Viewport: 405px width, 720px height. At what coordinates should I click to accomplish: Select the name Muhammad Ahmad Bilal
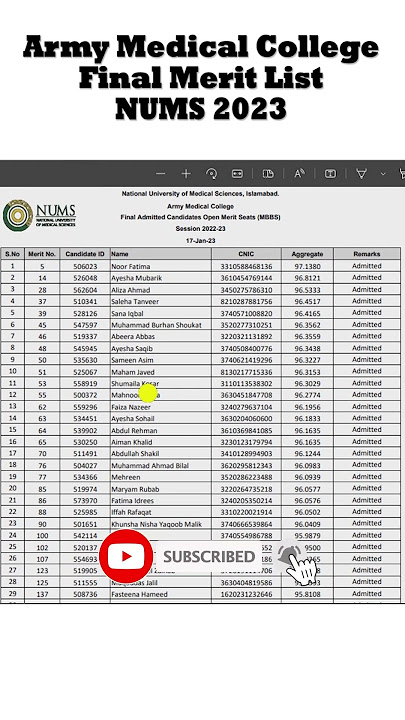(150, 465)
